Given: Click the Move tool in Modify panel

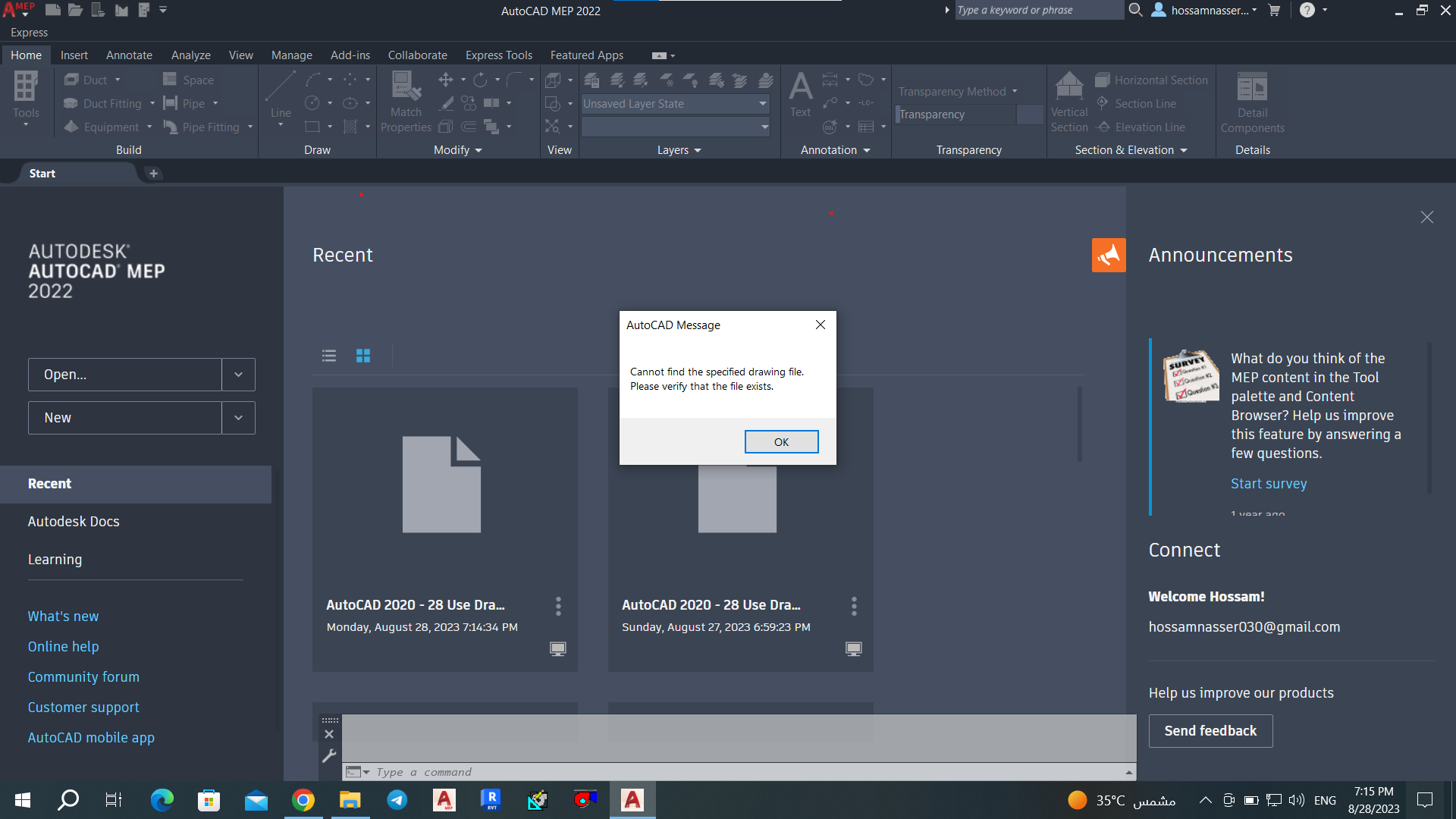Looking at the screenshot, I should tap(446, 80).
